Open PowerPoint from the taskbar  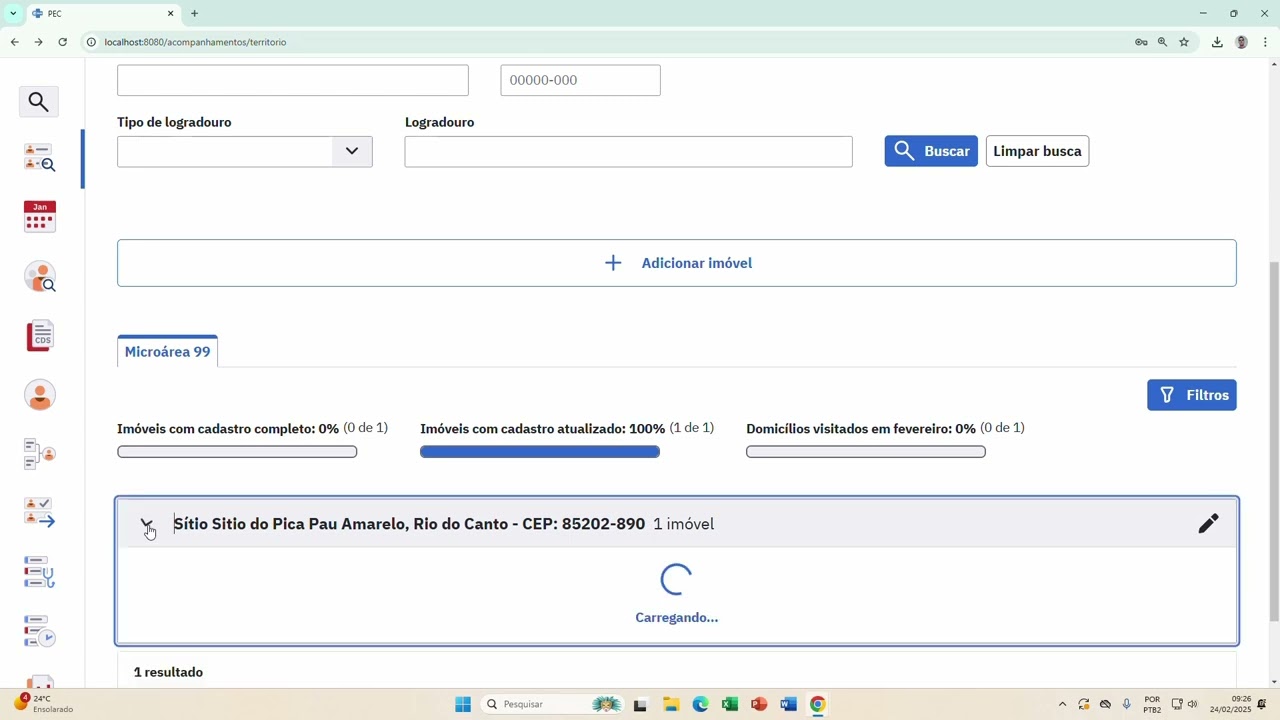pos(759,704)
